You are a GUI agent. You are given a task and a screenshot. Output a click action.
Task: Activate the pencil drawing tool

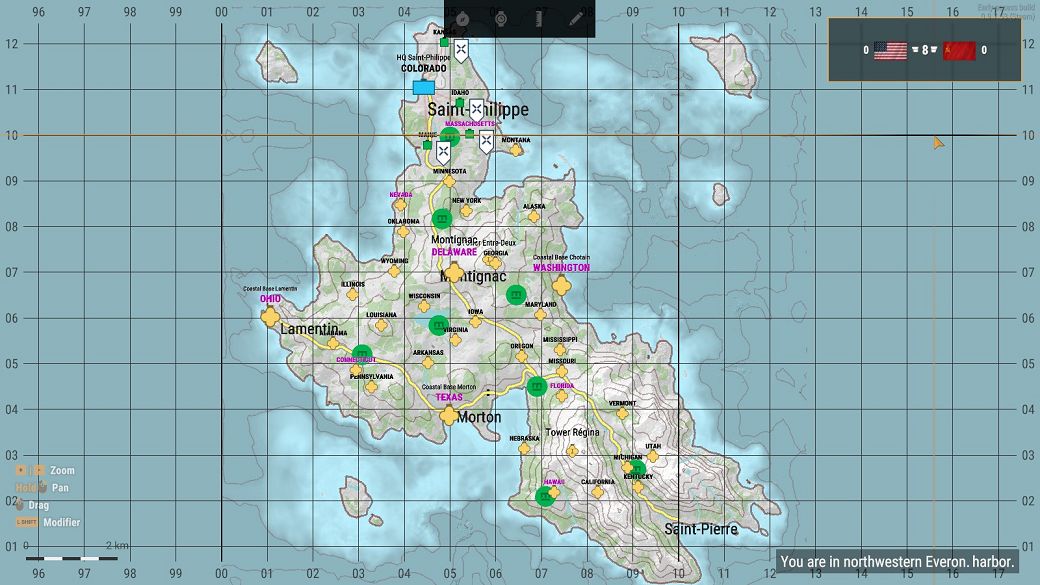pos(577,18)
